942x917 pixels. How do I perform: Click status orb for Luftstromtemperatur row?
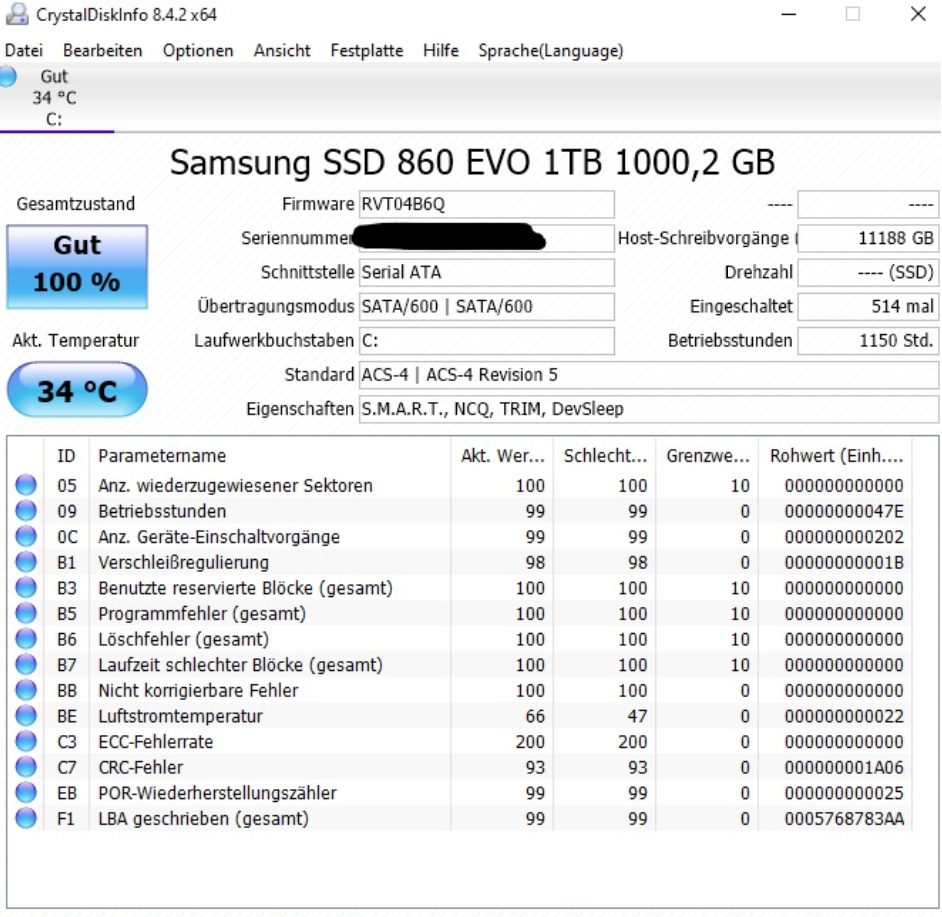[26, 716]
